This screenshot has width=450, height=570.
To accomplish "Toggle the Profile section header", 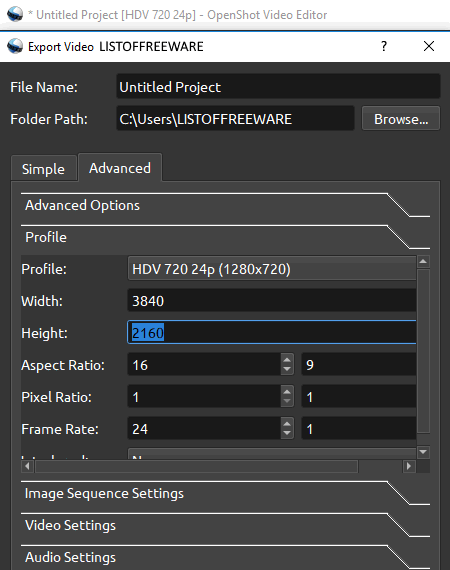I will pos(225,237).
